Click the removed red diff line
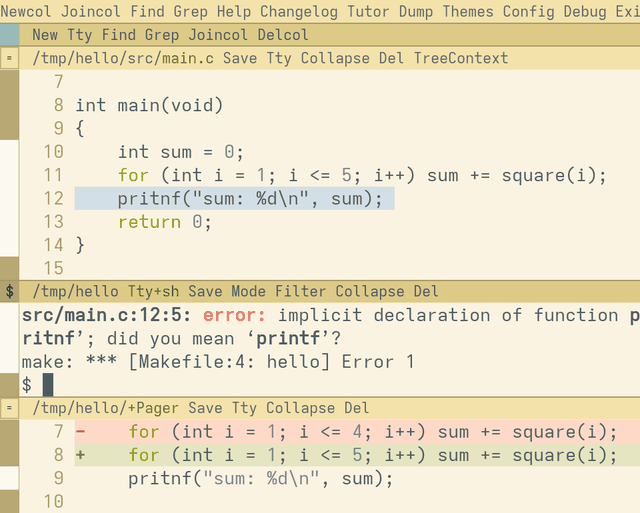The width and height of the screenshot is (640, 513). coord(357,432)
